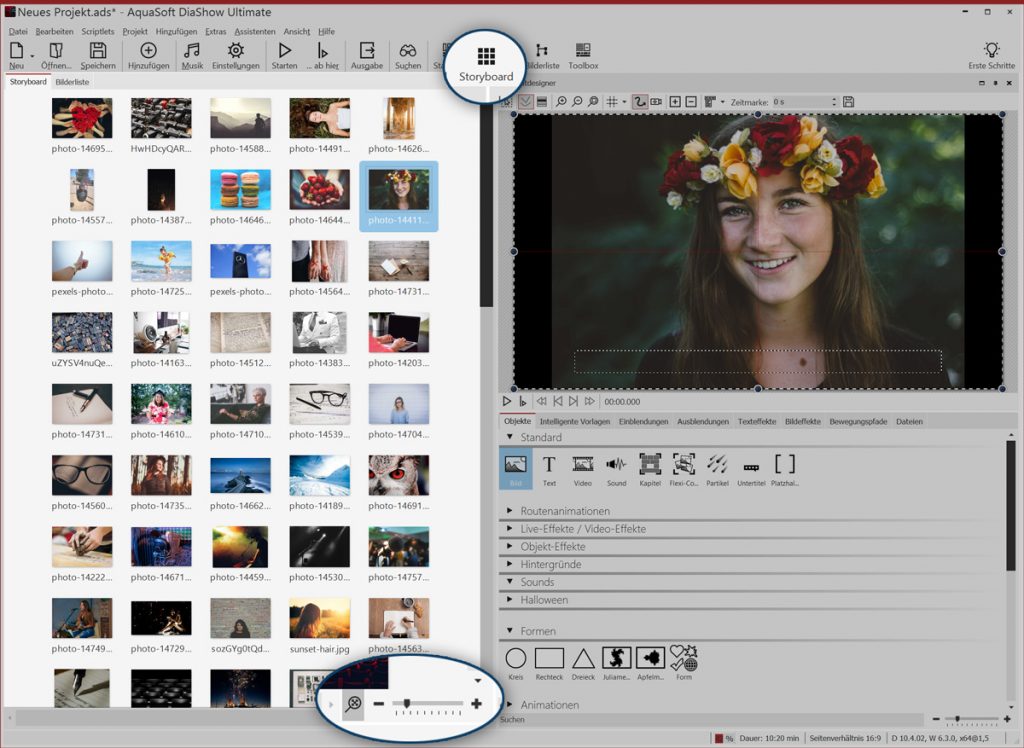Click Erste Schritte button
This screenshot has width=1024, height=748.
point(991,54)
